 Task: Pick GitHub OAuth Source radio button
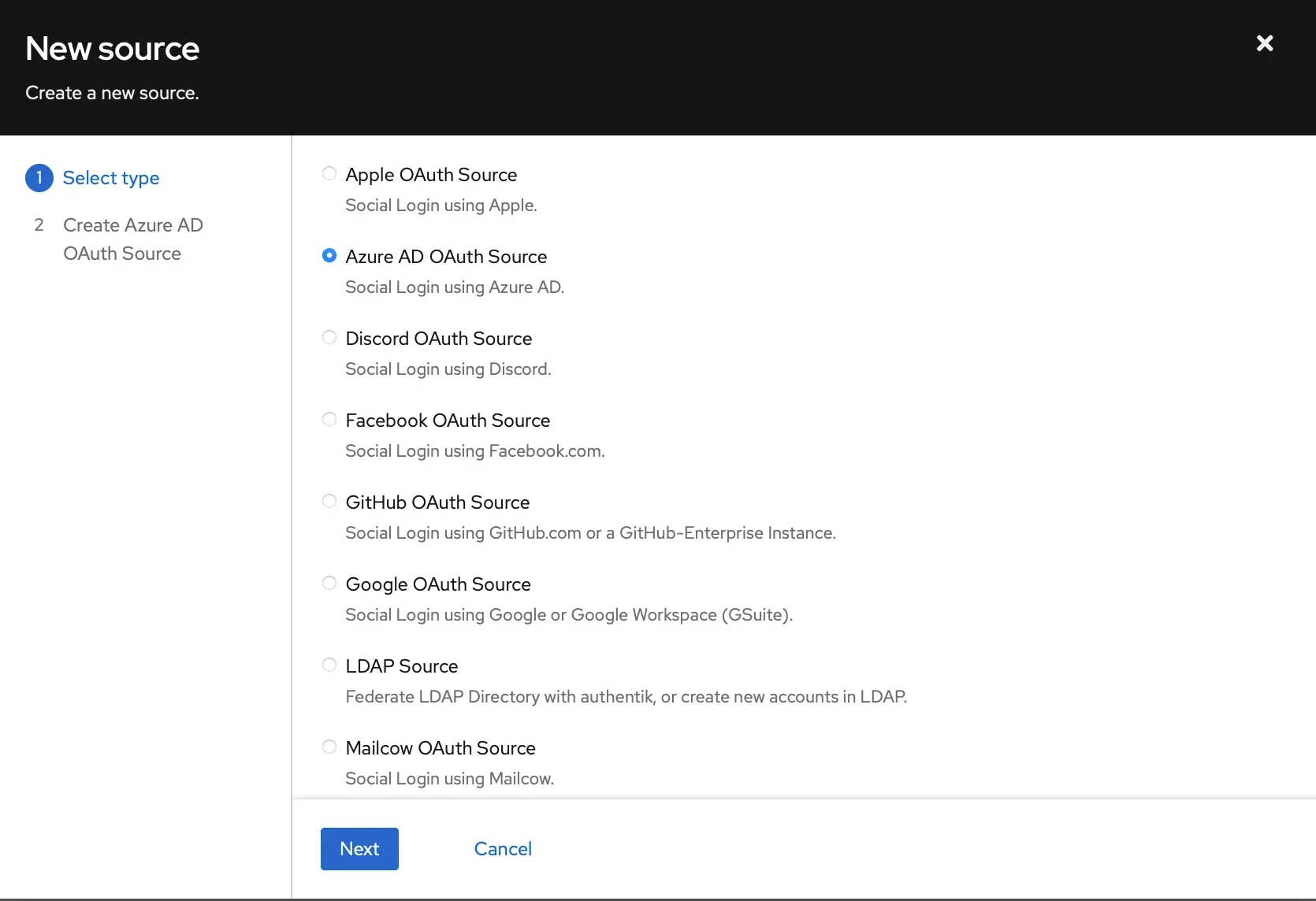click(329, 501)
